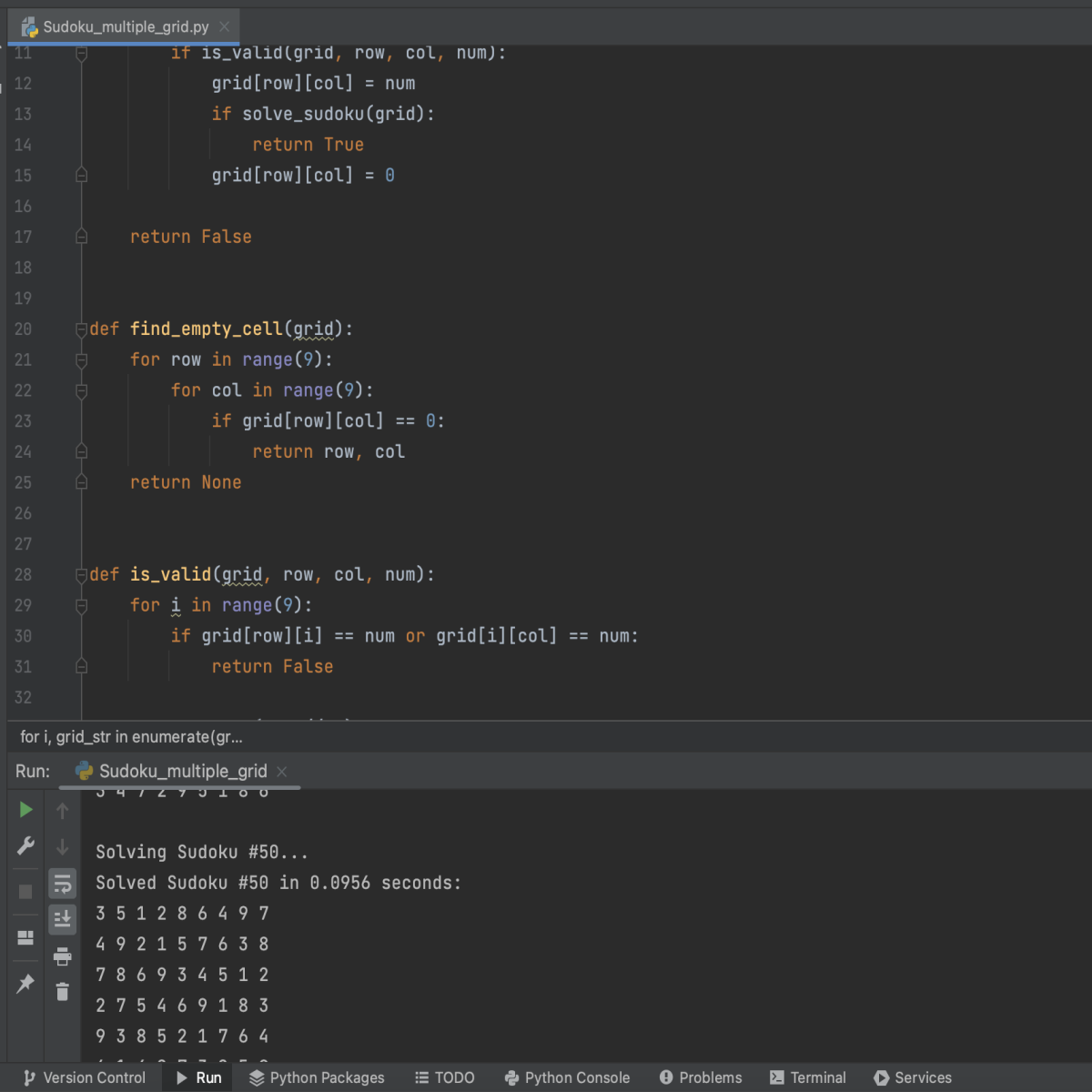The width and height of the screenshot is (1092, 1092).
Task: Collapse the is_valid function at line 28
Action: pyautogui.click(x=81, y=575)
